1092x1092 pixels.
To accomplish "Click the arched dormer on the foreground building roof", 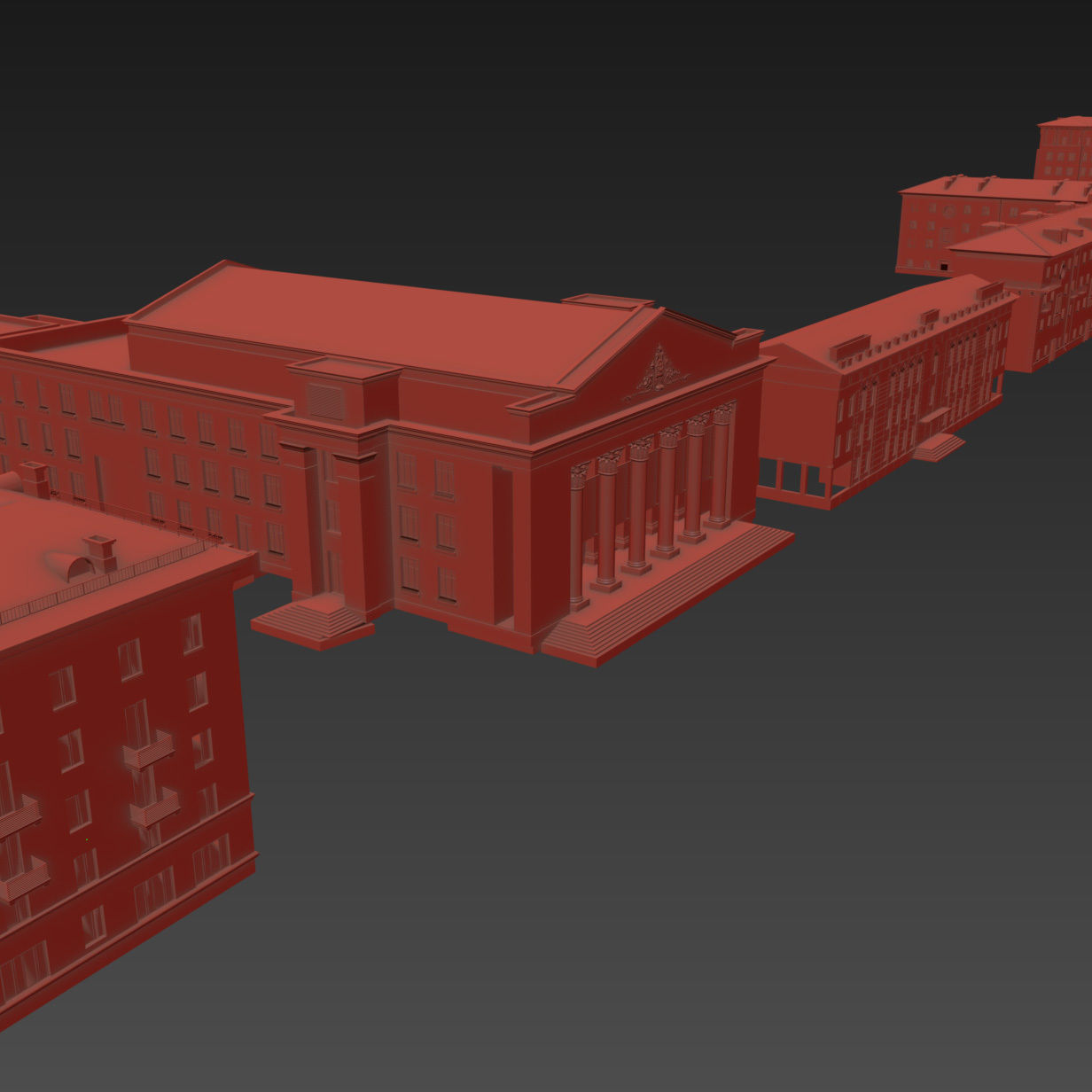I will tap(68, 566).
